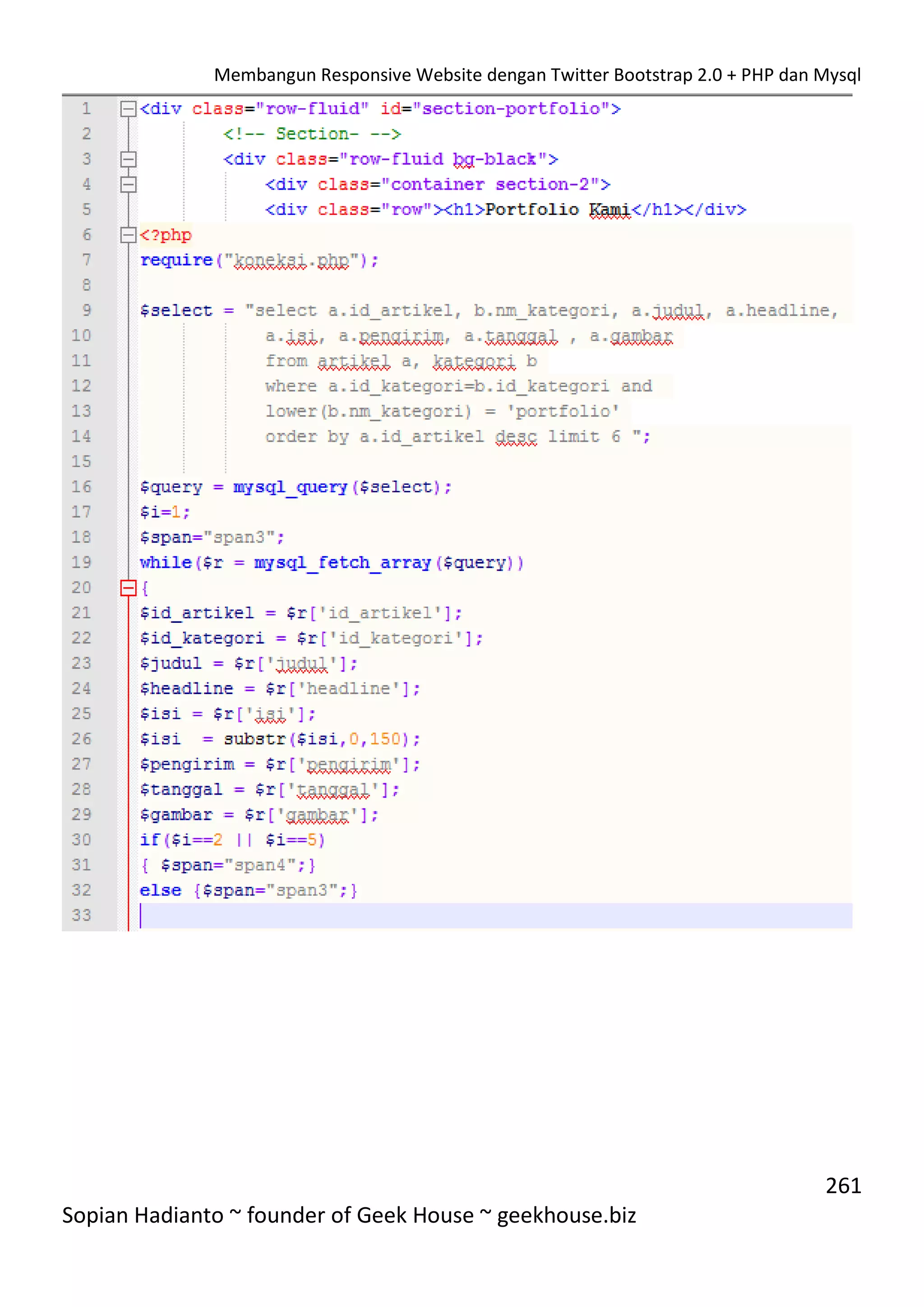Collapse the fold marker on line 3
The width and height of the screenshot is (924, 1307).
point(129,159)
